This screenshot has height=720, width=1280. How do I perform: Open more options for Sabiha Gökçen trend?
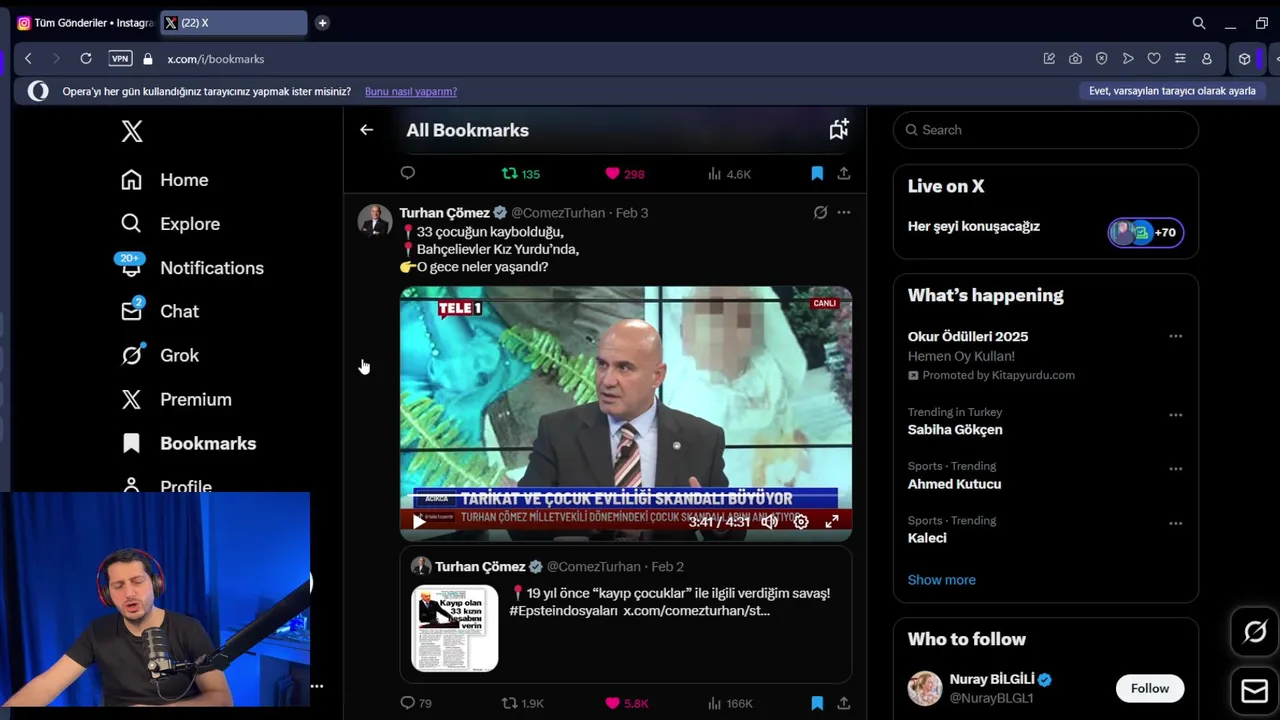1176,415
